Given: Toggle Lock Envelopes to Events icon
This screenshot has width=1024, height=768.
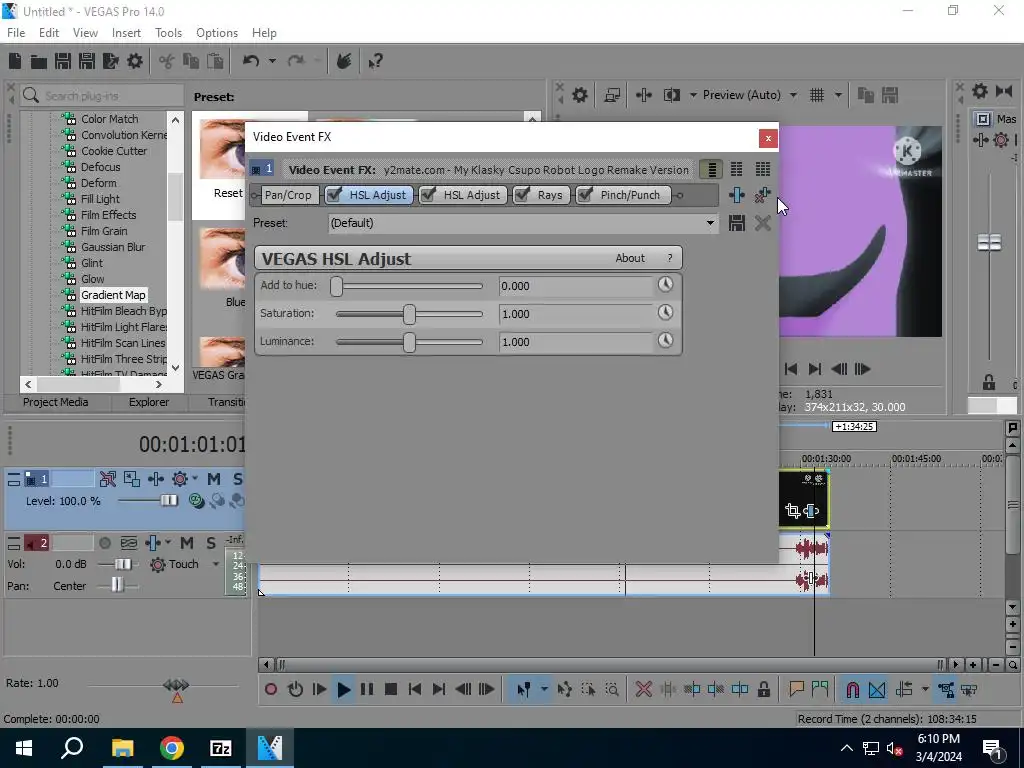Looking at the screenshot, I should pyautogui.click(x=946, y=690).
